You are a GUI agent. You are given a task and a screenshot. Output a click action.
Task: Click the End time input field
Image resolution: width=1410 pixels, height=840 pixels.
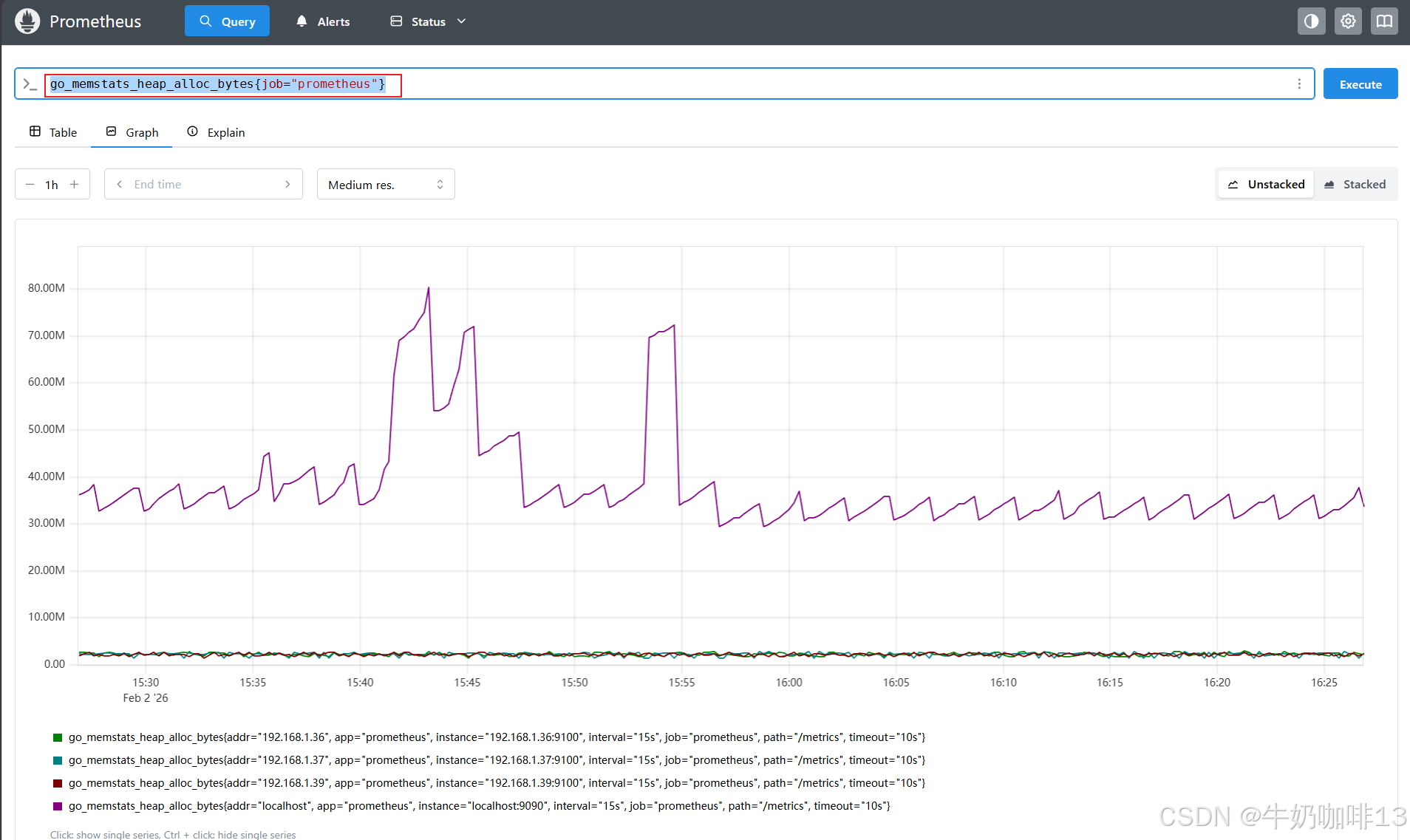[203, 185]
